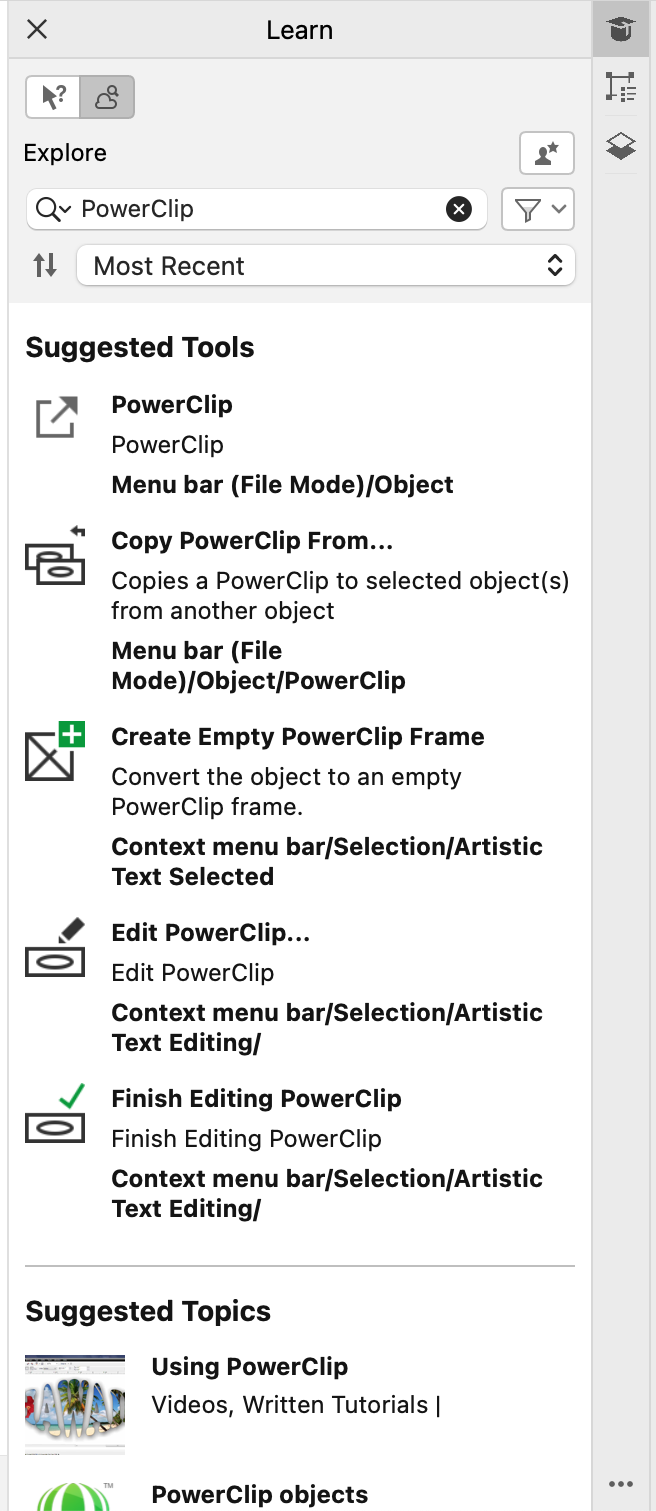Open the Using PowerClip topic
Screen dimensions: 656x1511
click(x=250, y=1367)
